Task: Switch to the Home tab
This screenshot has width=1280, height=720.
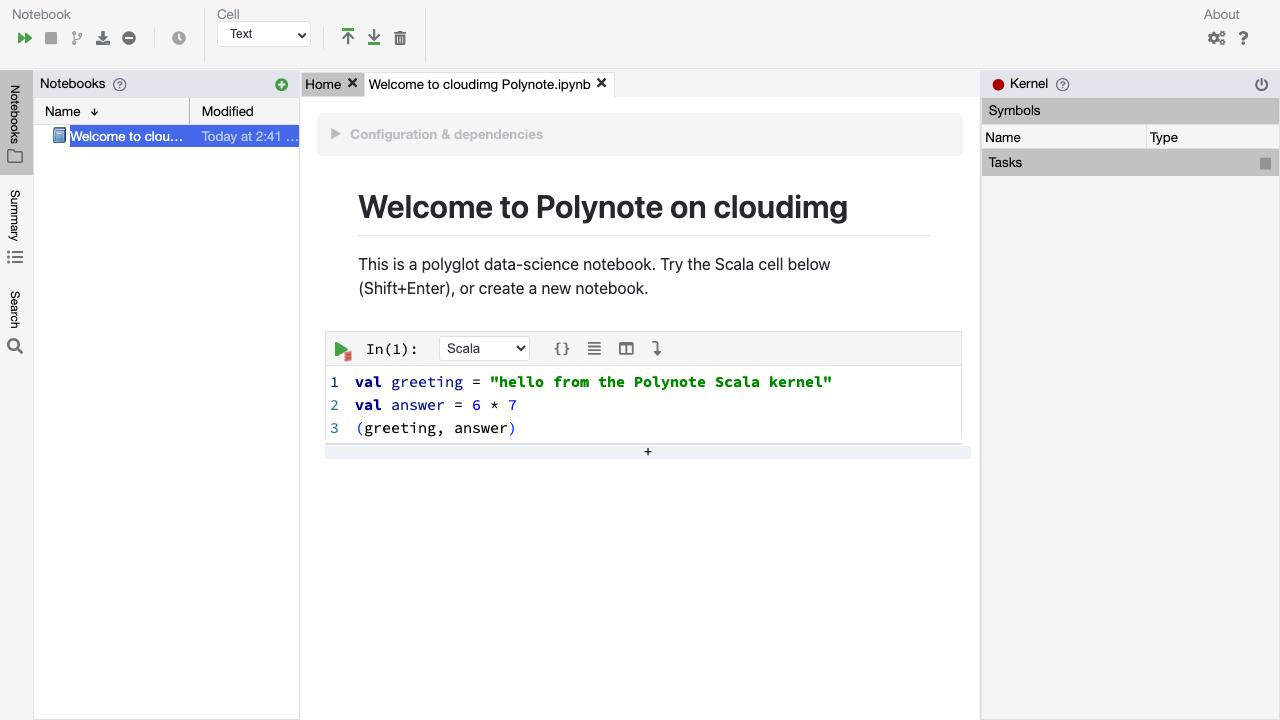Action: coord(323,84)
